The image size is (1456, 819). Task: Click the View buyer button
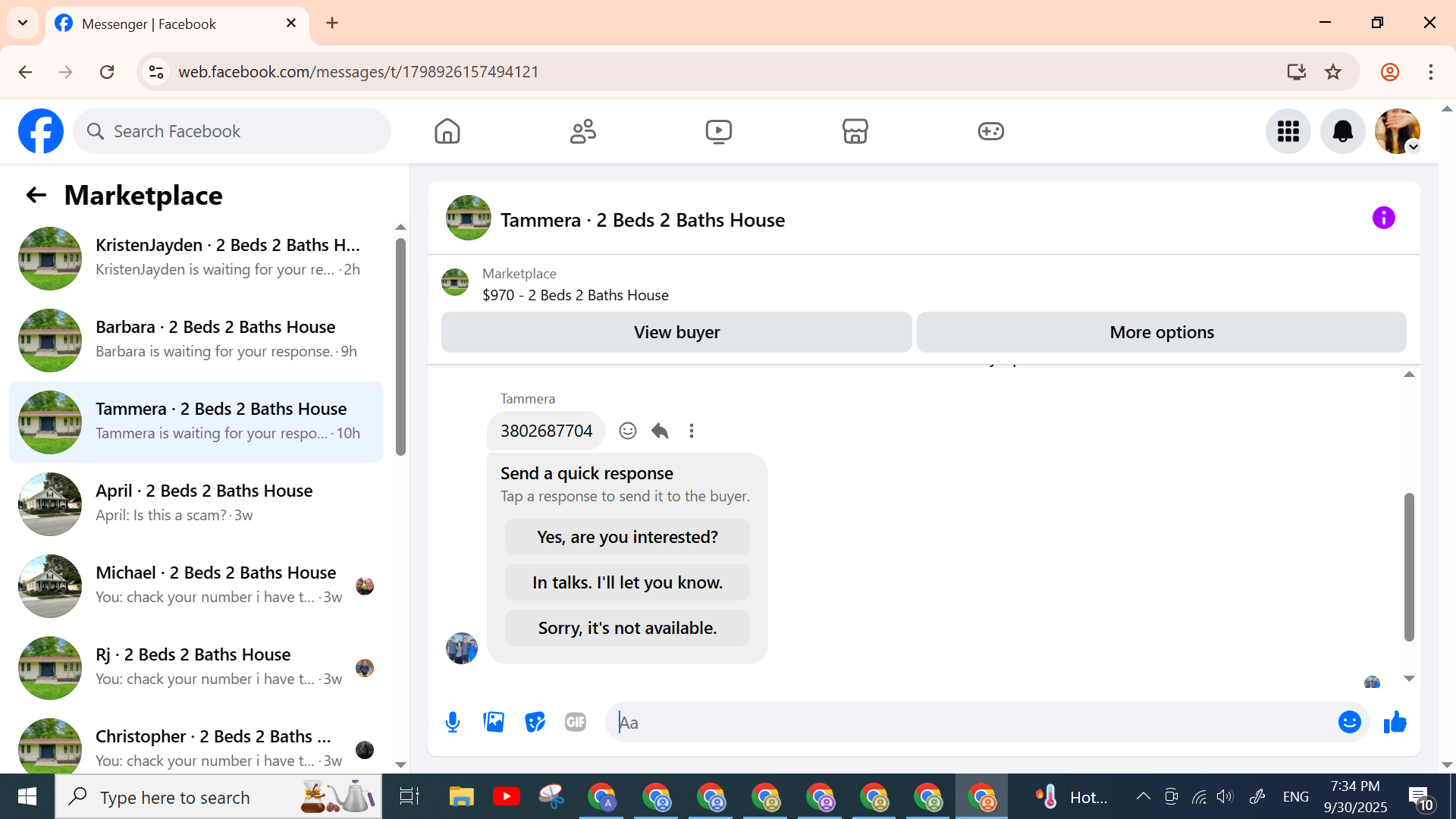(676, 332)
